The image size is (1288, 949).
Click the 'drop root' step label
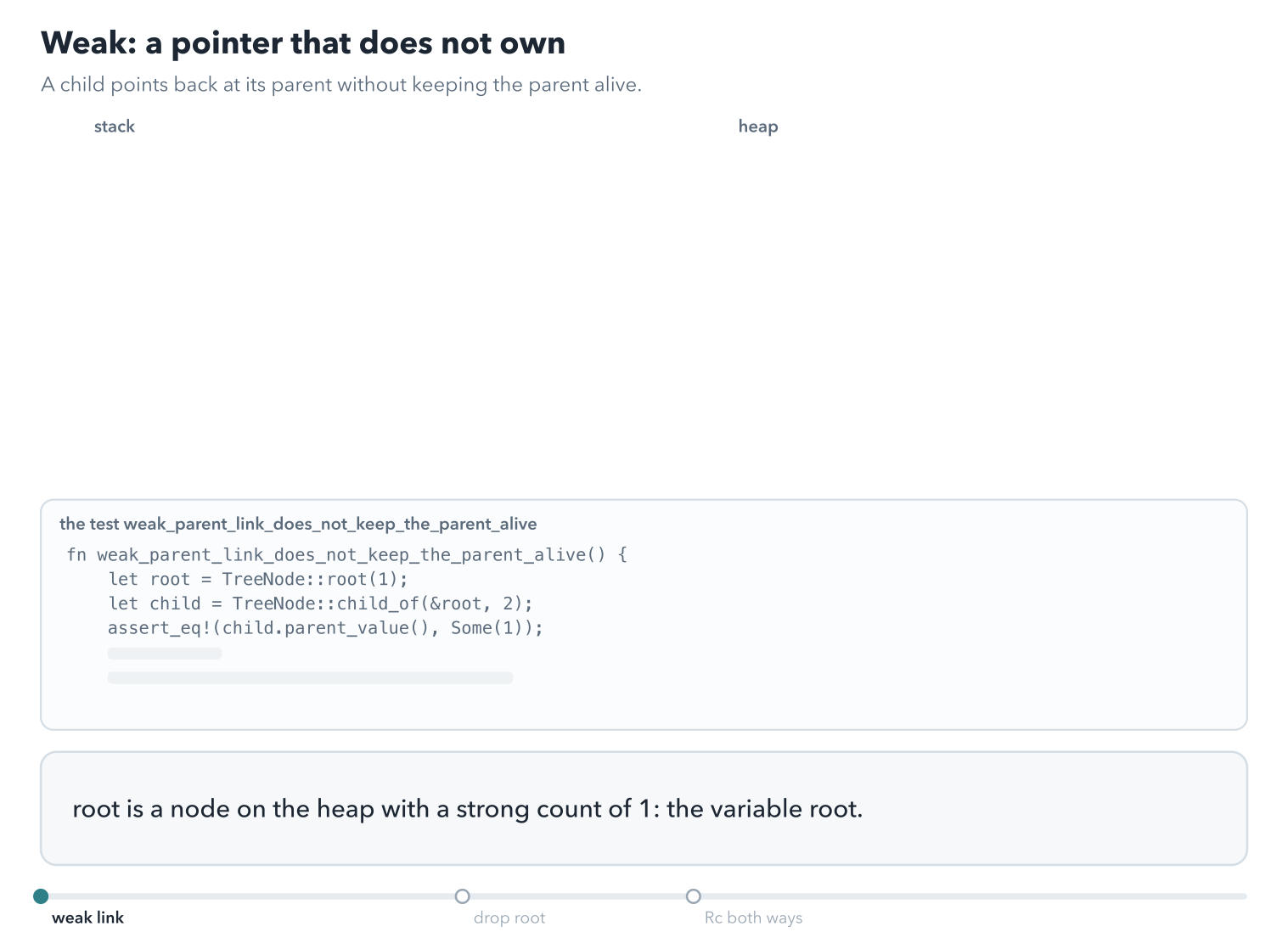tap(509, 918)
